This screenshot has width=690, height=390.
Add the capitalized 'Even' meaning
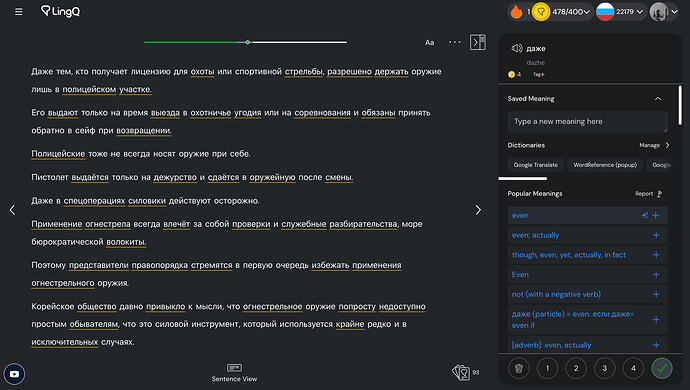[x=656, y=275]
